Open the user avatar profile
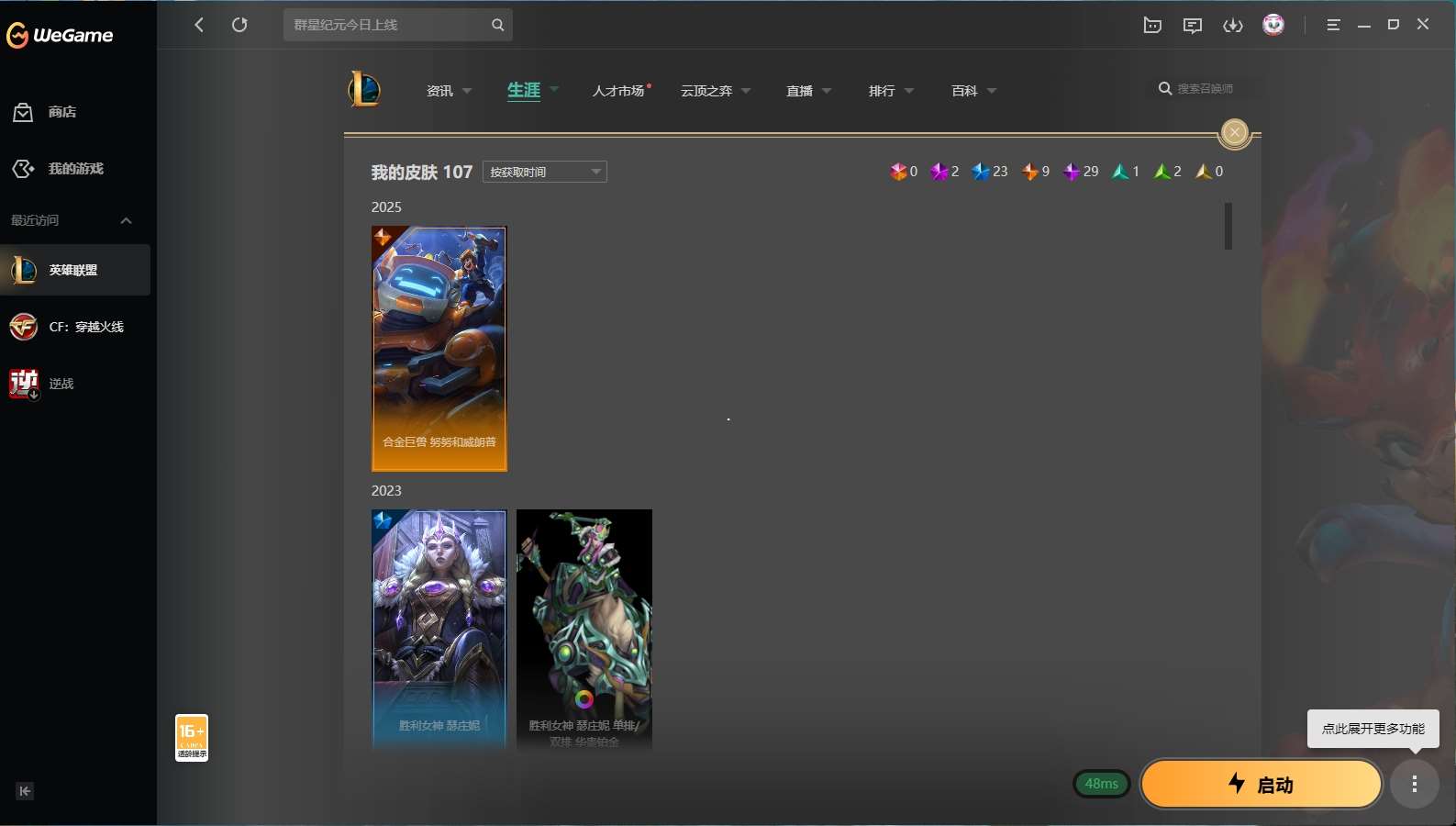This screenshot has height=826, width=1456. pos(1273,25)
